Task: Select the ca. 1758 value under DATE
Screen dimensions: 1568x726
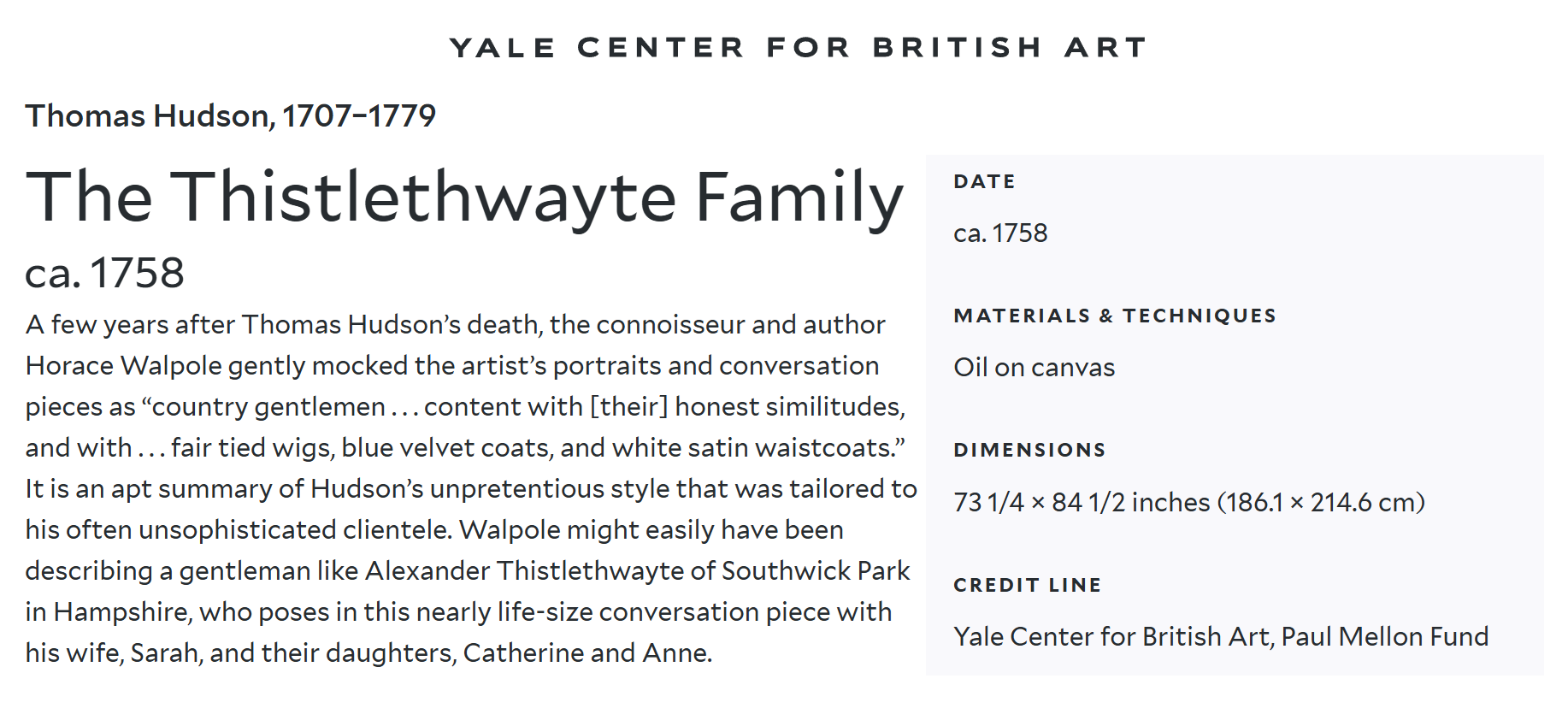Action: (x=1000, y=233)
